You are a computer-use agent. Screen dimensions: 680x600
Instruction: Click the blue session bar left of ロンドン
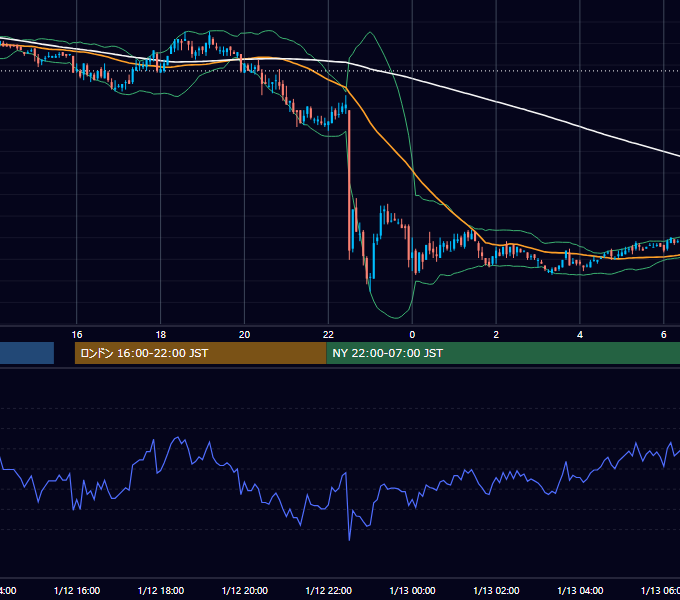click(27, 353)
